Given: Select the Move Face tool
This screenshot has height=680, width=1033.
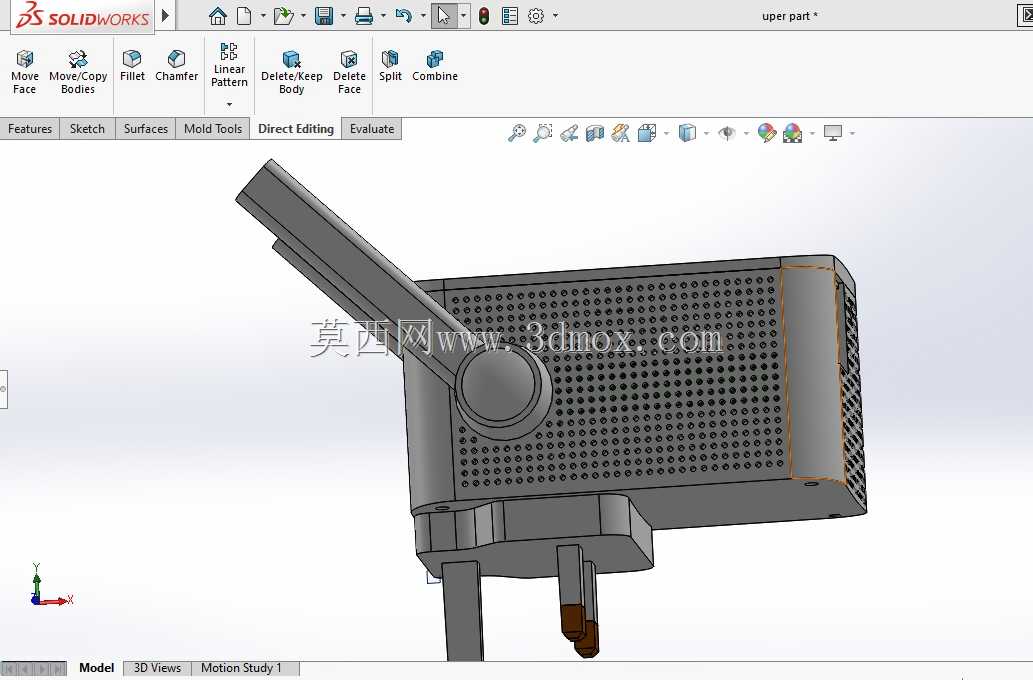Looking at the screenshot, I should 25,72.
